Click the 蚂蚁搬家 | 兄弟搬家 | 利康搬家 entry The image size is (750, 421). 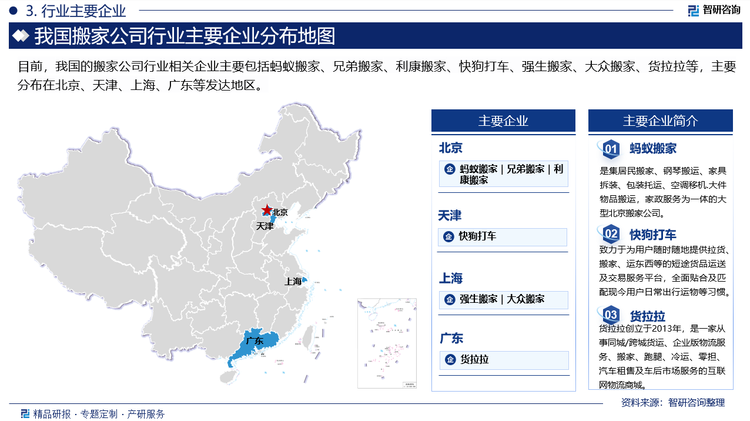click(x=504, y=174)
